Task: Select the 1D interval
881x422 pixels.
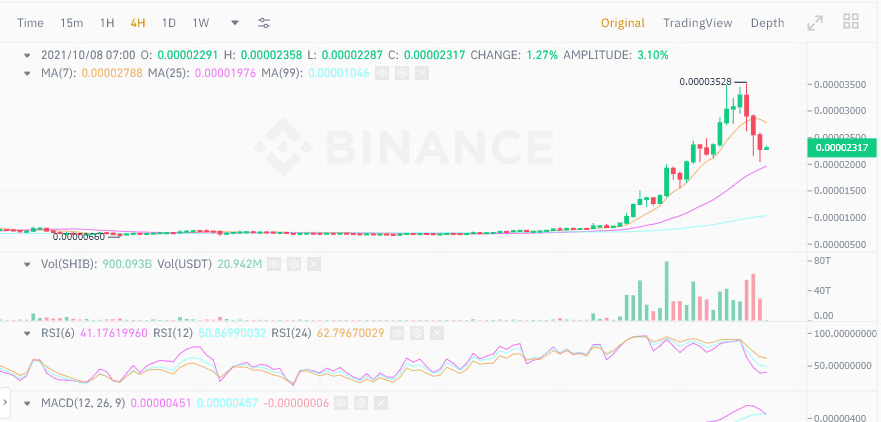Action: pos(169,23)
